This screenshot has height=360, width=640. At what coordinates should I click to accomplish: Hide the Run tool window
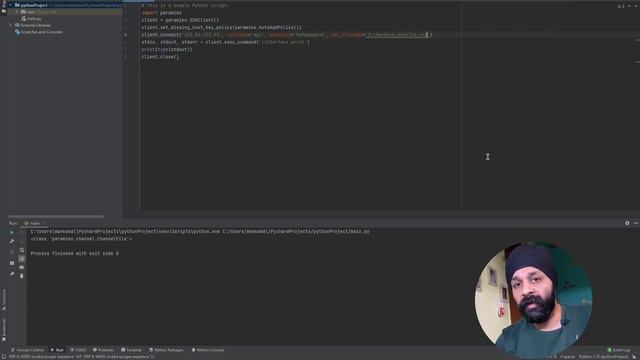click(x=636, y=223)
